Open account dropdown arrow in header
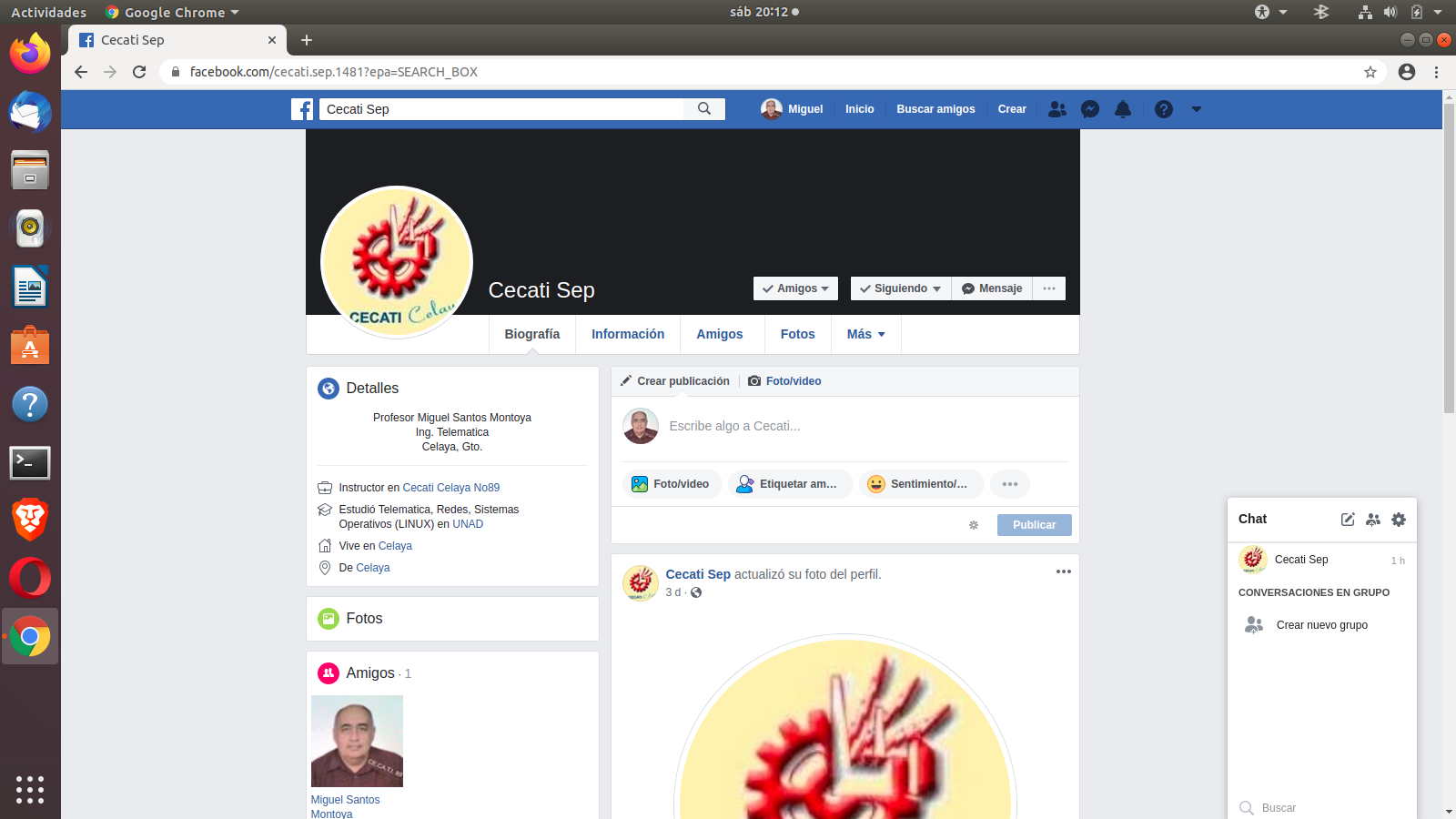This screenshot has width=1456, height=819. pyautogui.click(x=1196, y=109)
